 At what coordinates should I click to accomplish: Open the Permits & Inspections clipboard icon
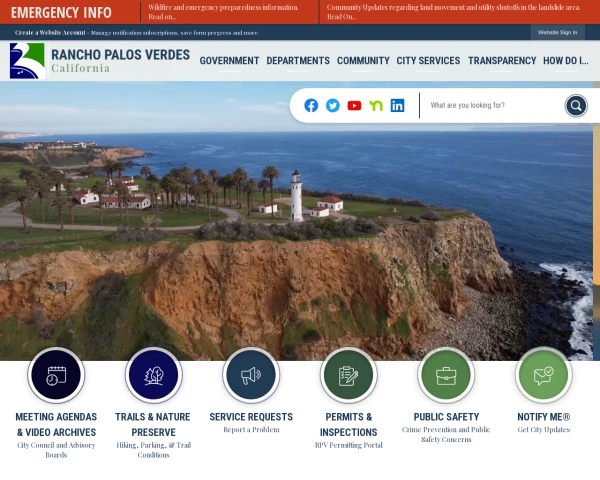[348, 376]
